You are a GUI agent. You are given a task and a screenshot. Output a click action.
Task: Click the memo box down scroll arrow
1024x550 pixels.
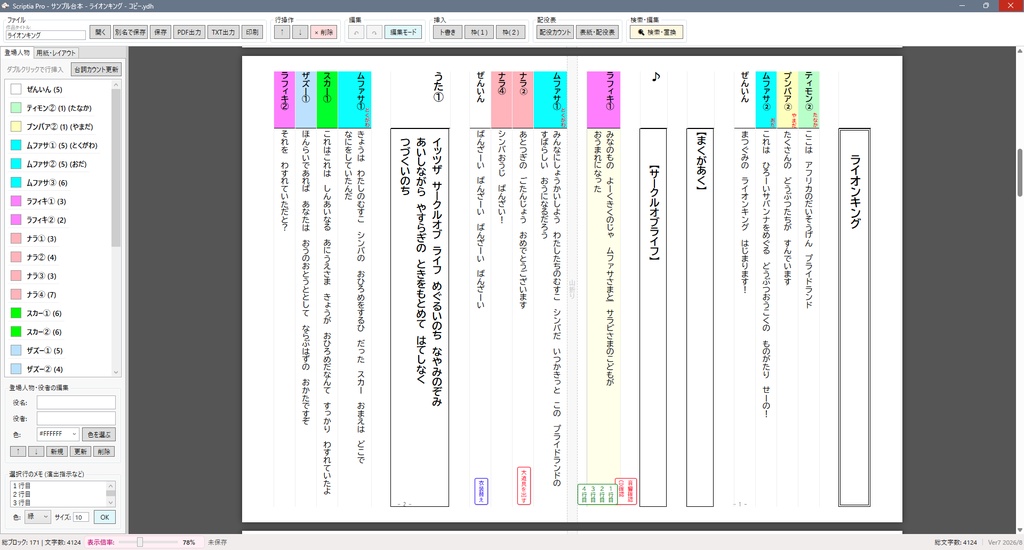(x=110, y=502)
